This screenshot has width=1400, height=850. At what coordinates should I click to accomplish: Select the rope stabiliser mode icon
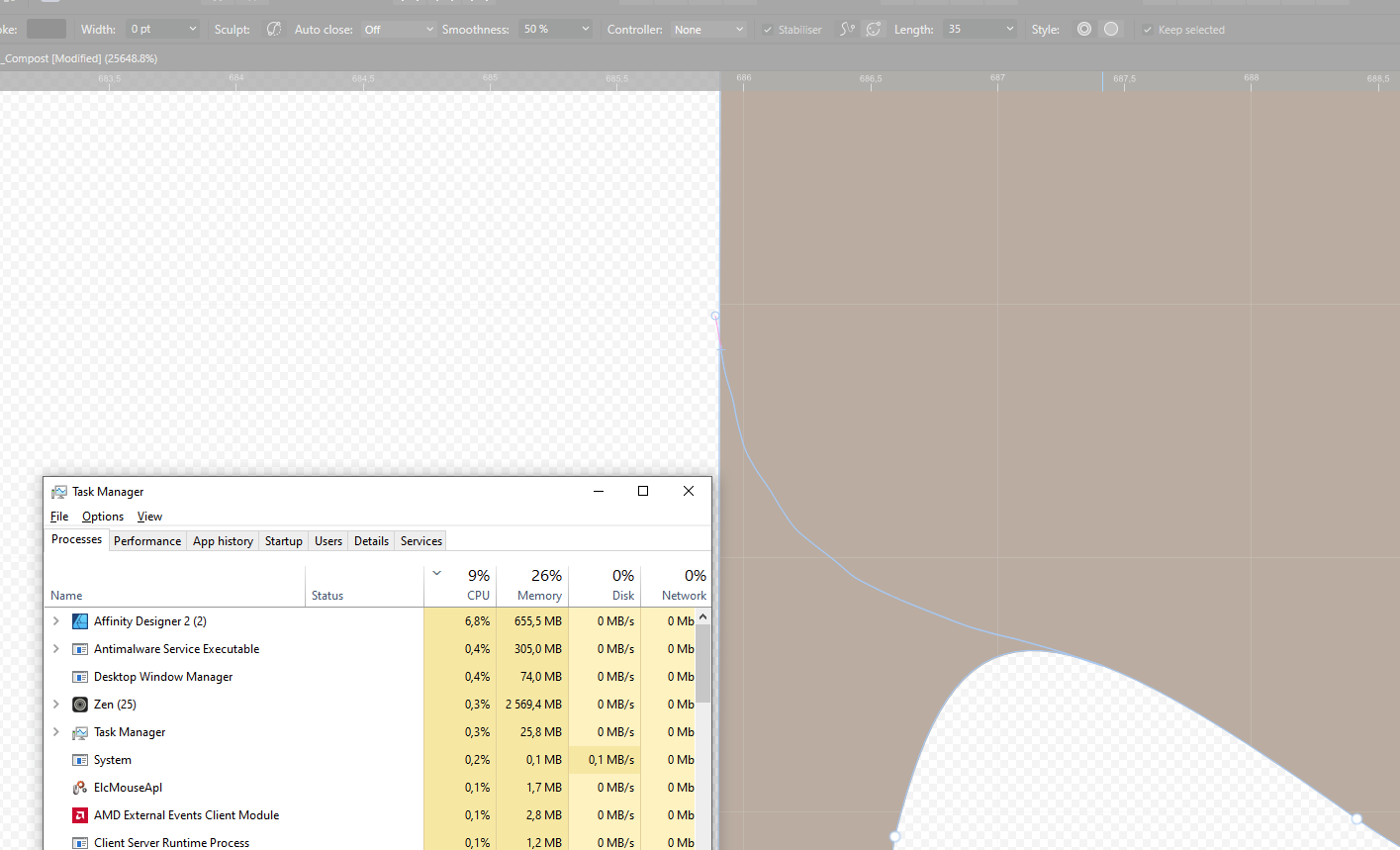(847, 30)
